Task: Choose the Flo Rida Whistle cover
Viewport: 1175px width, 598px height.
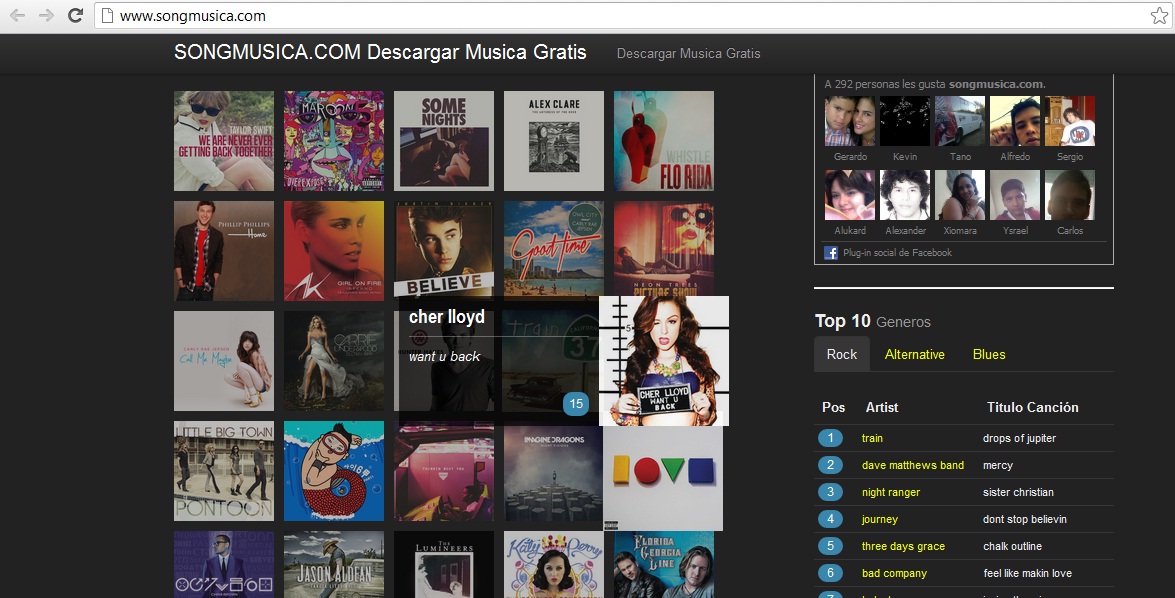Action: point(664,141)
